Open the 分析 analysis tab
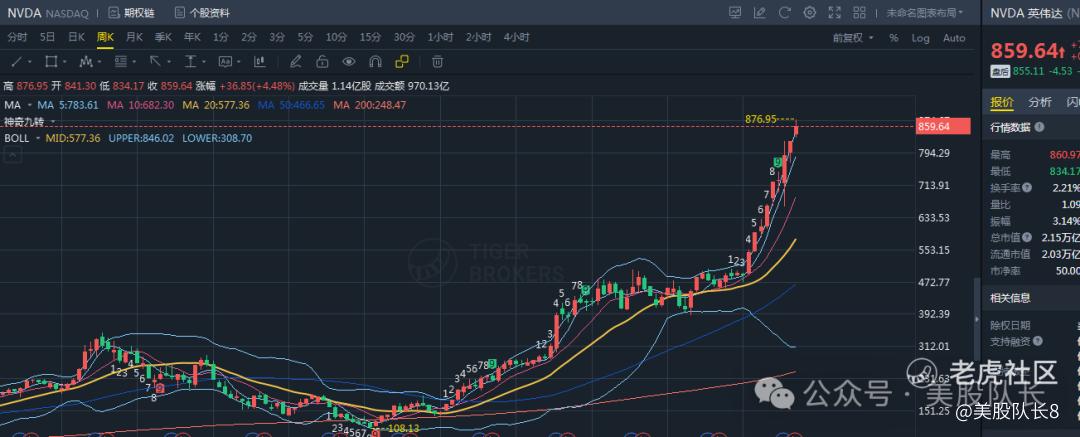The height and width of the screenshot is (437, 1080). [x=1040, y=103]
